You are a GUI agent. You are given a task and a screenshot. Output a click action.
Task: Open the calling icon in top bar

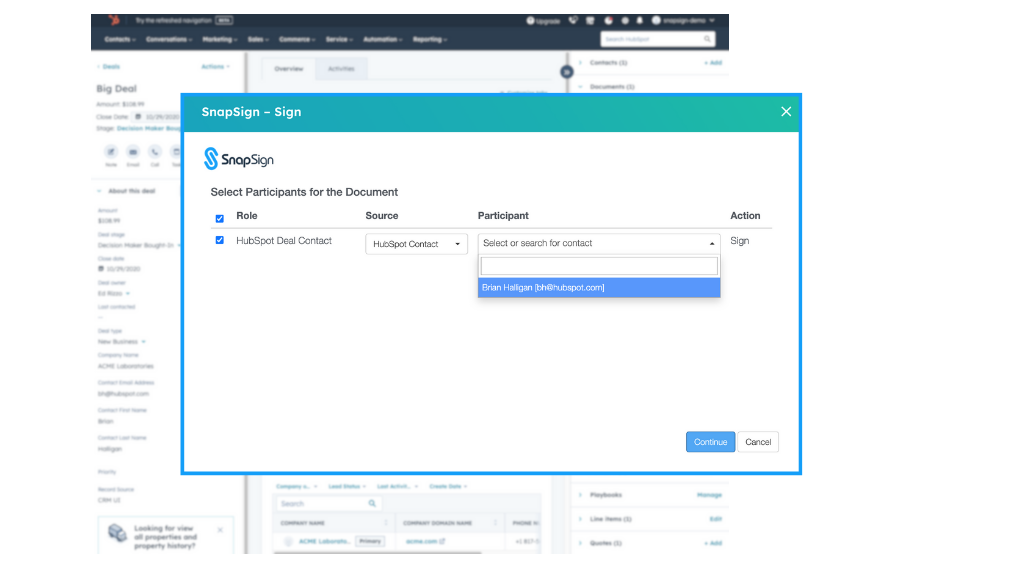tap(573, 21)
